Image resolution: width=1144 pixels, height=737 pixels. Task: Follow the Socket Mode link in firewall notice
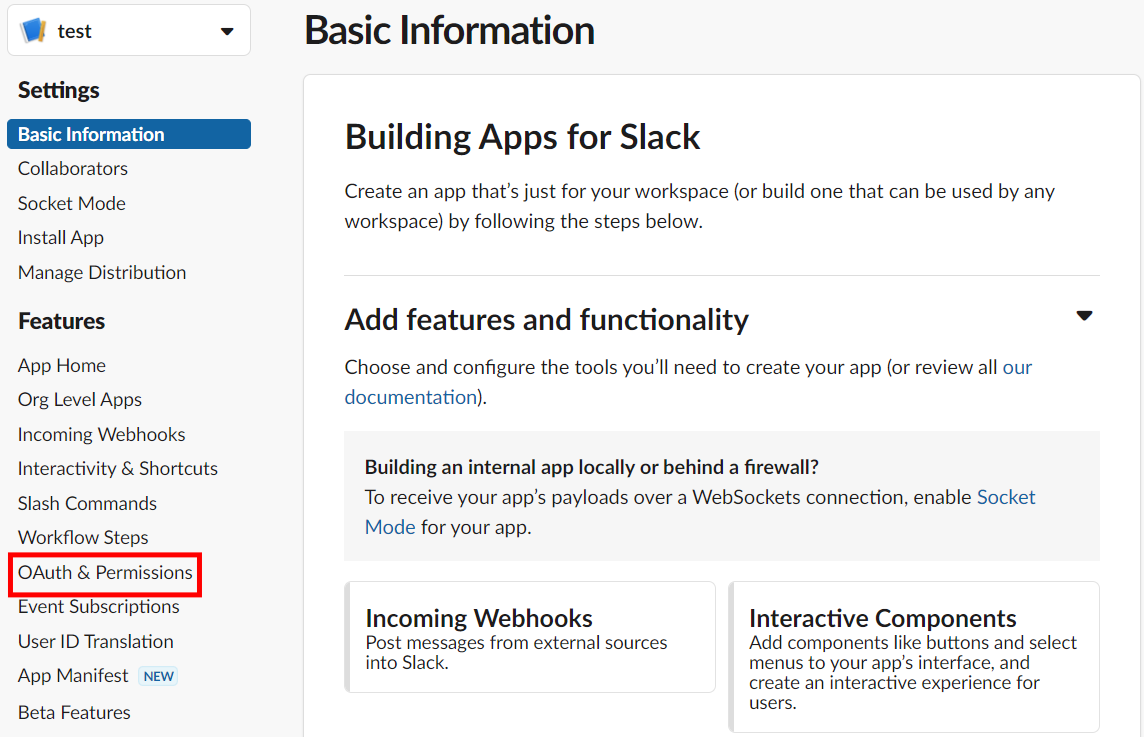point(700,512)
